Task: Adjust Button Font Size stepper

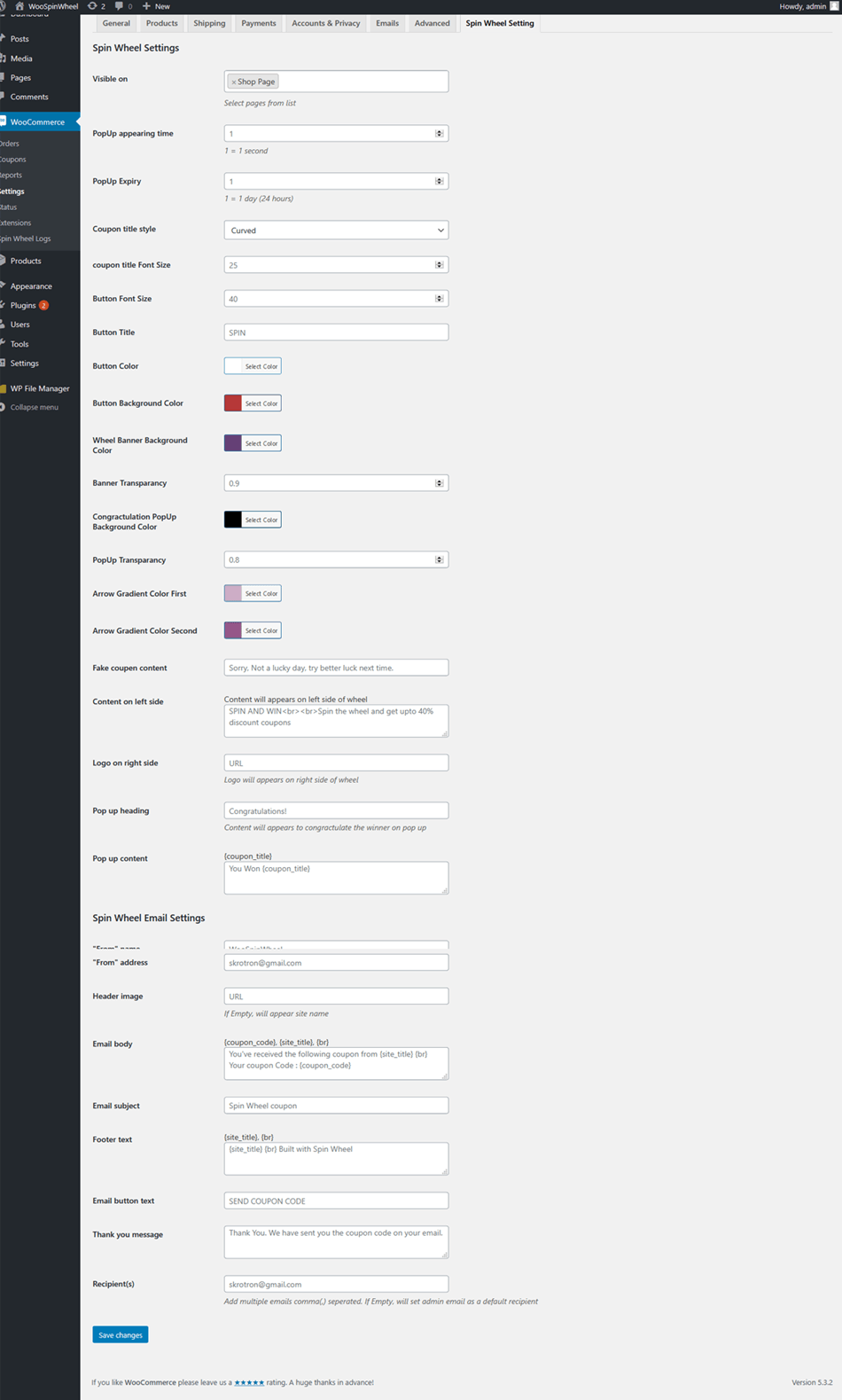Action: coord(439,299)
